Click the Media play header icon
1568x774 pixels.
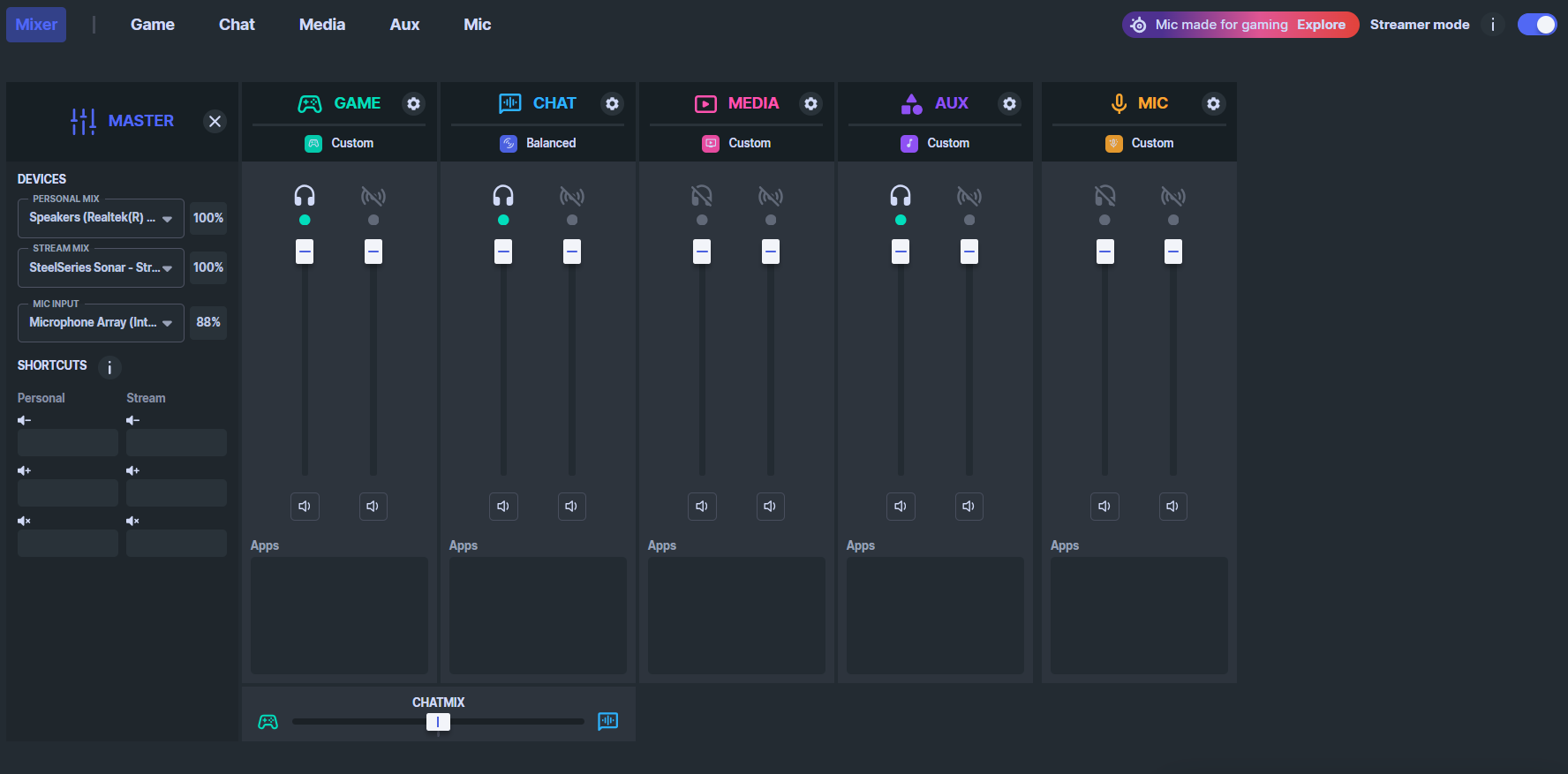pos(705,104)
